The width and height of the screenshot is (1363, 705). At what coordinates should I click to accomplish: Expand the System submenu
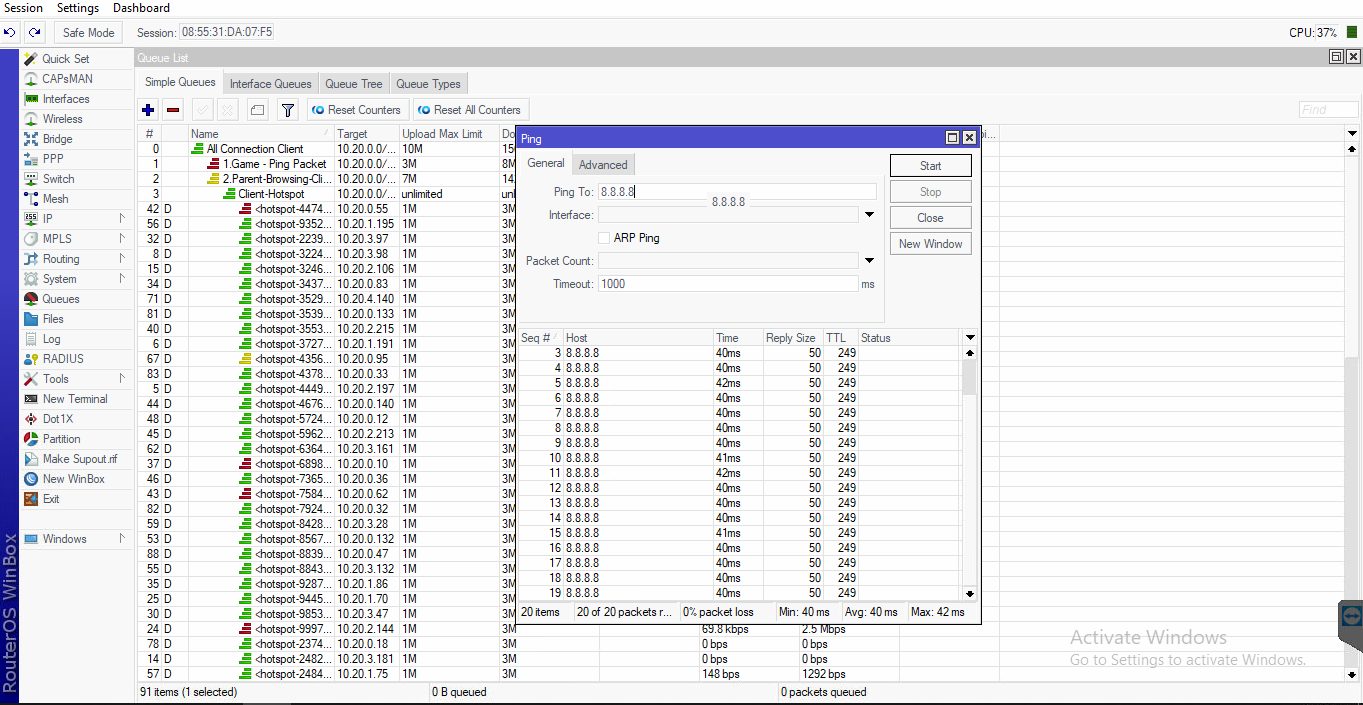click(122, 279)
